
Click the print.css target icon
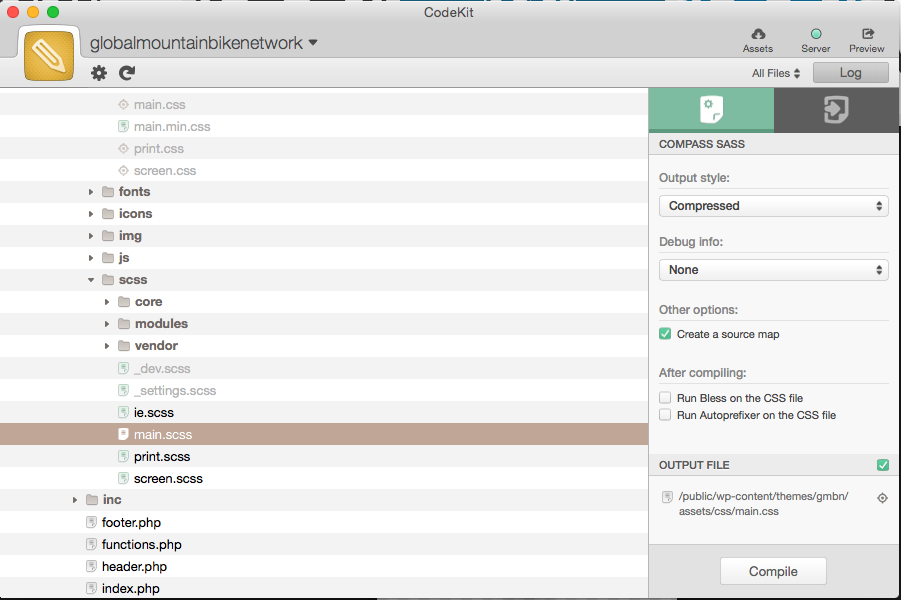(x=123, y=148)
